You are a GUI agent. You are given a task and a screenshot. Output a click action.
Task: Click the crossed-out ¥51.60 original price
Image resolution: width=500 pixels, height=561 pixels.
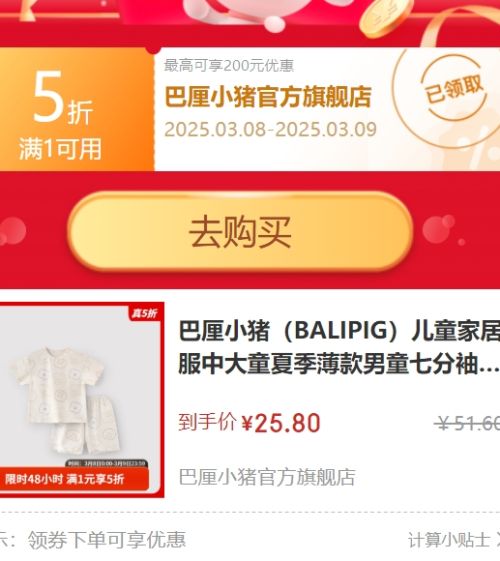pyautogui.click(x=467, y=424)
